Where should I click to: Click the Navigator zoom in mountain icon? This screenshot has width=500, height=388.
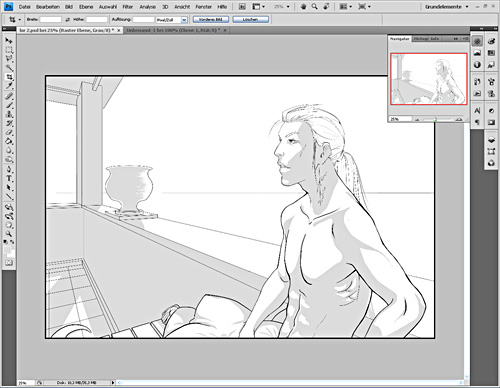pyautogui.click(x=459, y=119)
